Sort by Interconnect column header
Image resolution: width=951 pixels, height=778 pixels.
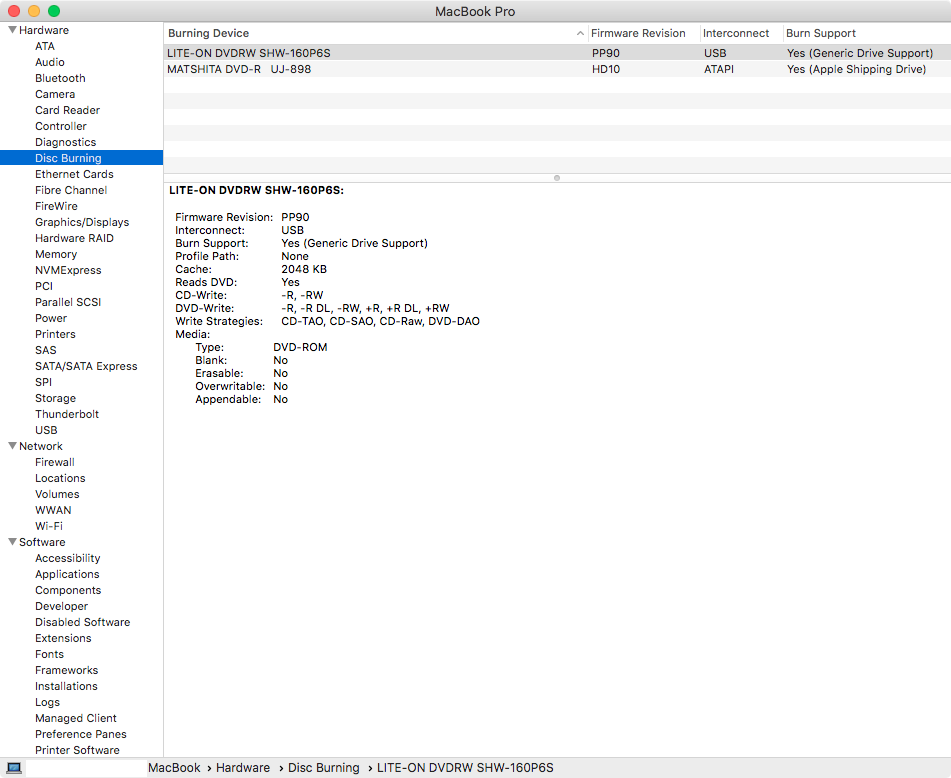[x=736, y=33]
